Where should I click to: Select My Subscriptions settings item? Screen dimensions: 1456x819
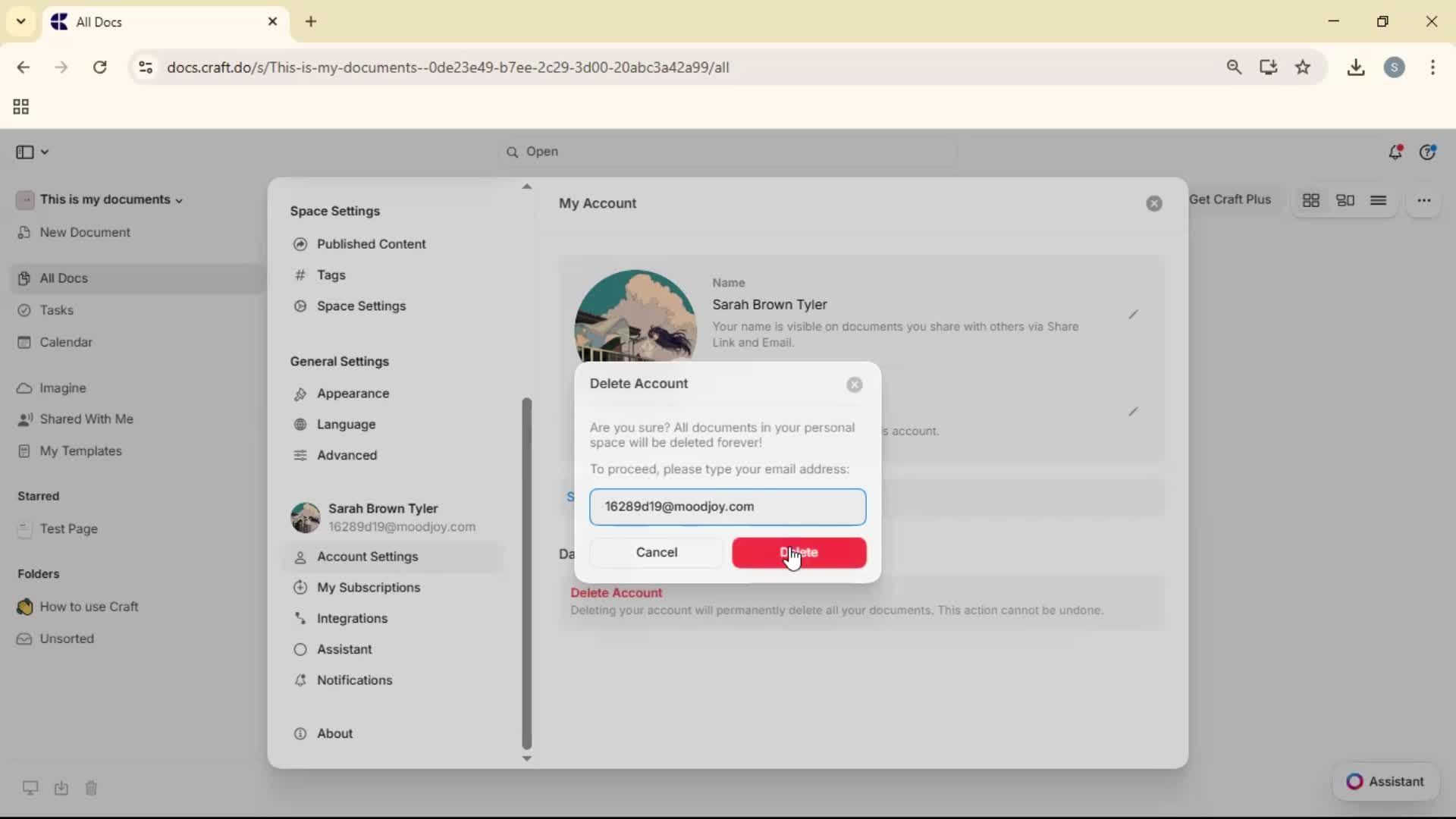tap(368, 588)
